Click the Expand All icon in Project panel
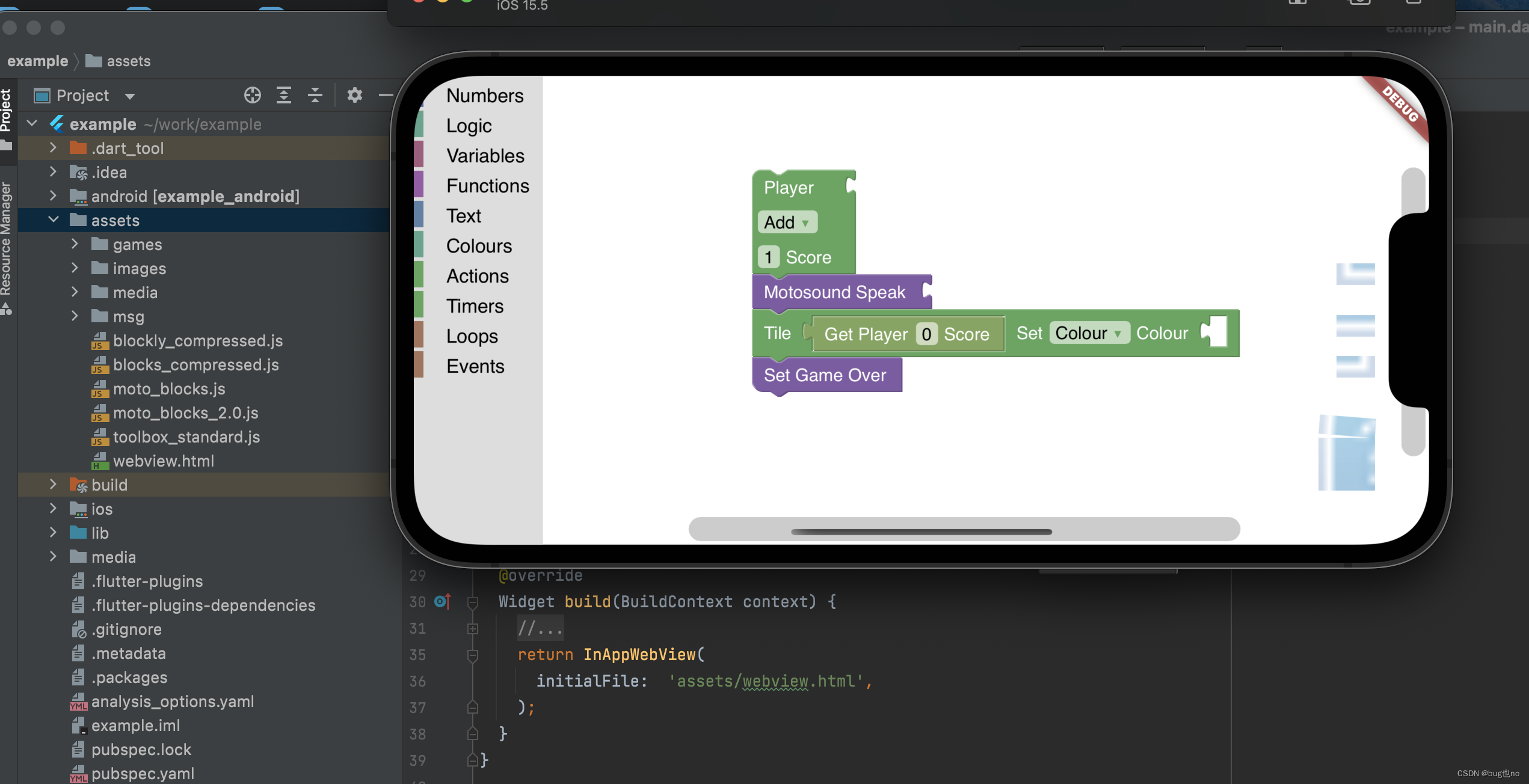1529x784 pixels. (284, 95)
